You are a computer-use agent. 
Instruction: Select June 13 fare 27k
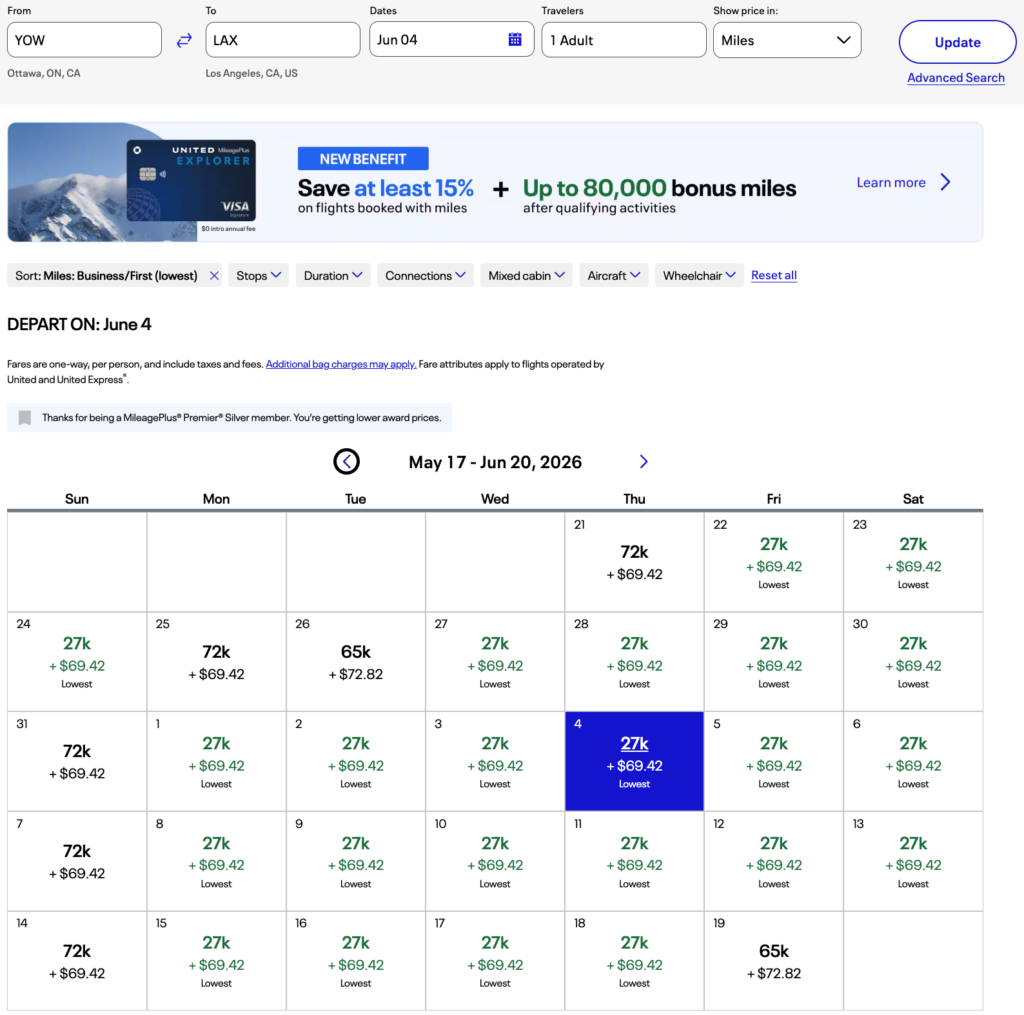coord(913,862)
